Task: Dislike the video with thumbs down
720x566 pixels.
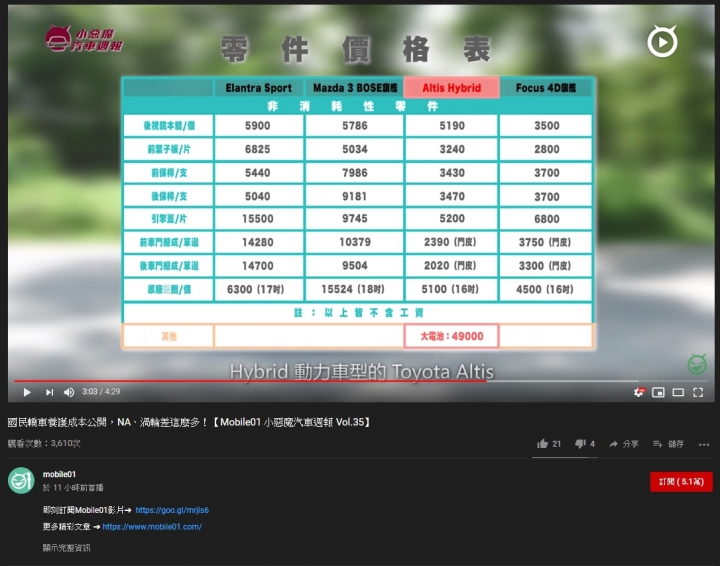Action: [585, 444]
